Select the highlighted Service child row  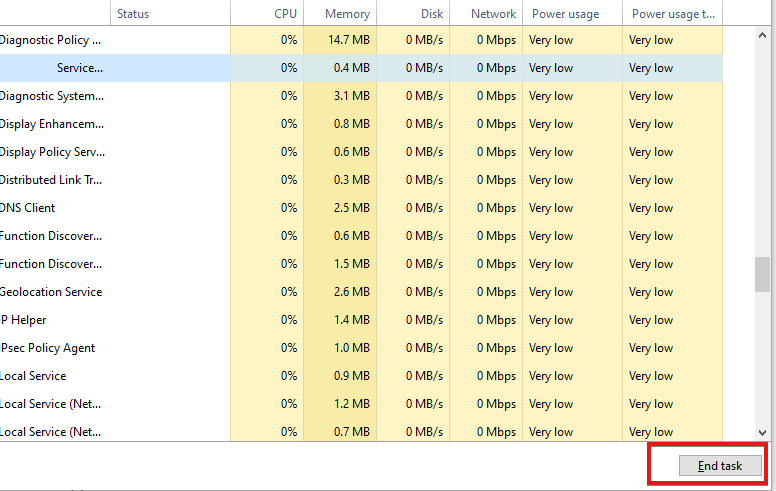click(x=80, y=68)
